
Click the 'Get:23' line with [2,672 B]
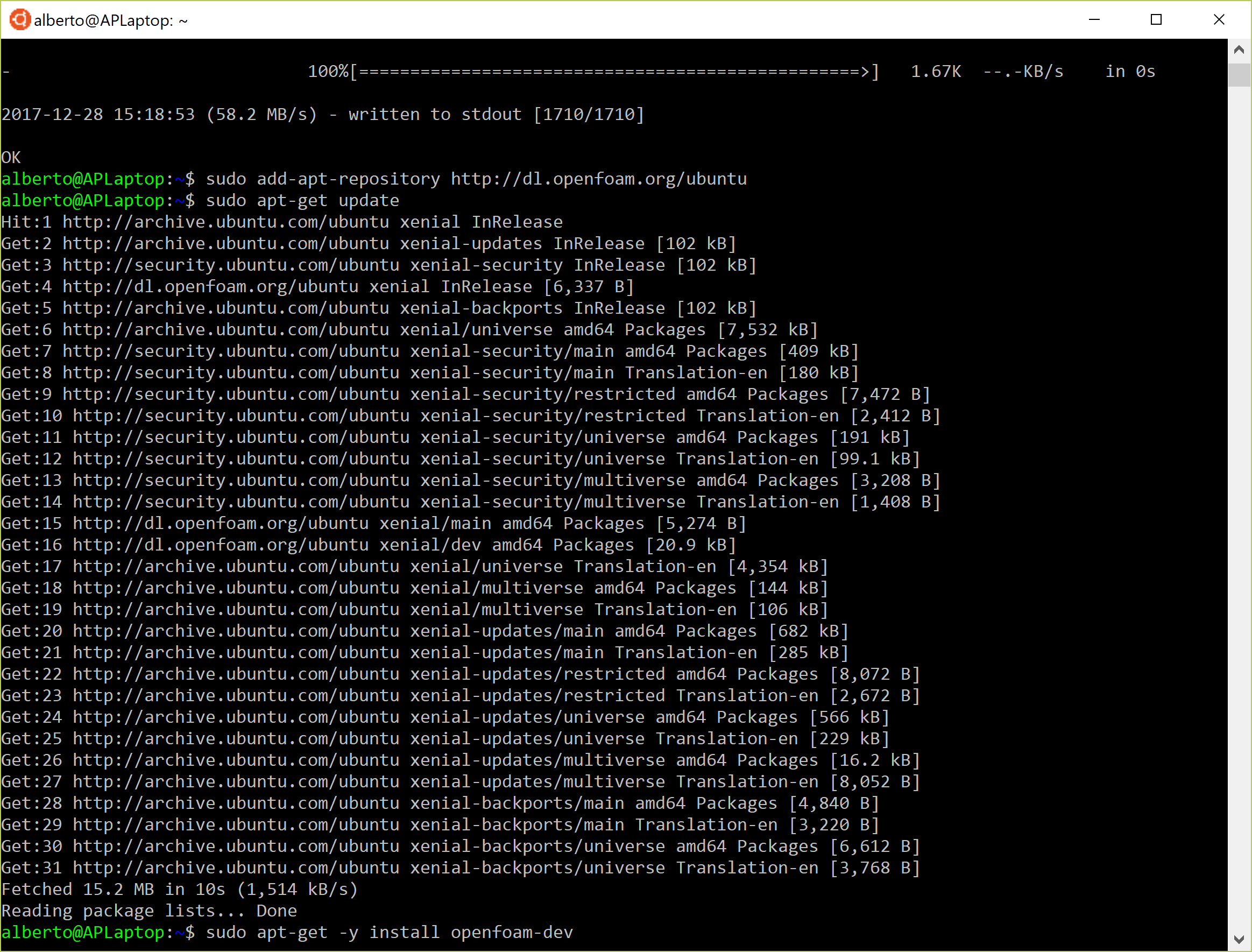461,696
